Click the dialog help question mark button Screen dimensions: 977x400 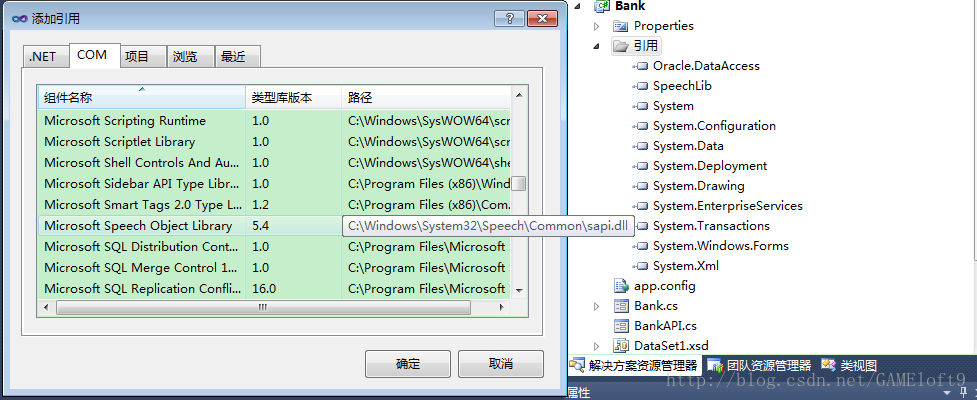tap(510, 19)
